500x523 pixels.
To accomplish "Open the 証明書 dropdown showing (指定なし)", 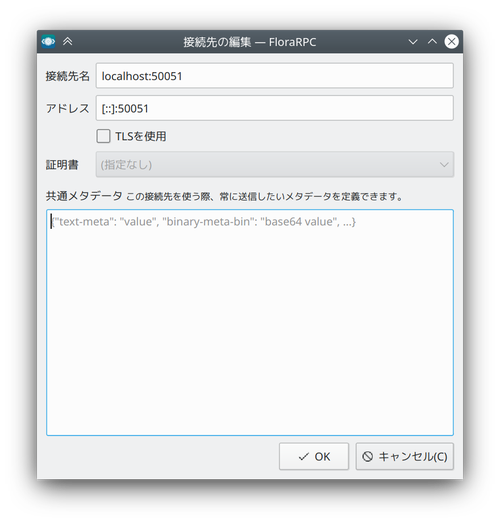I will tap(275, 164).
